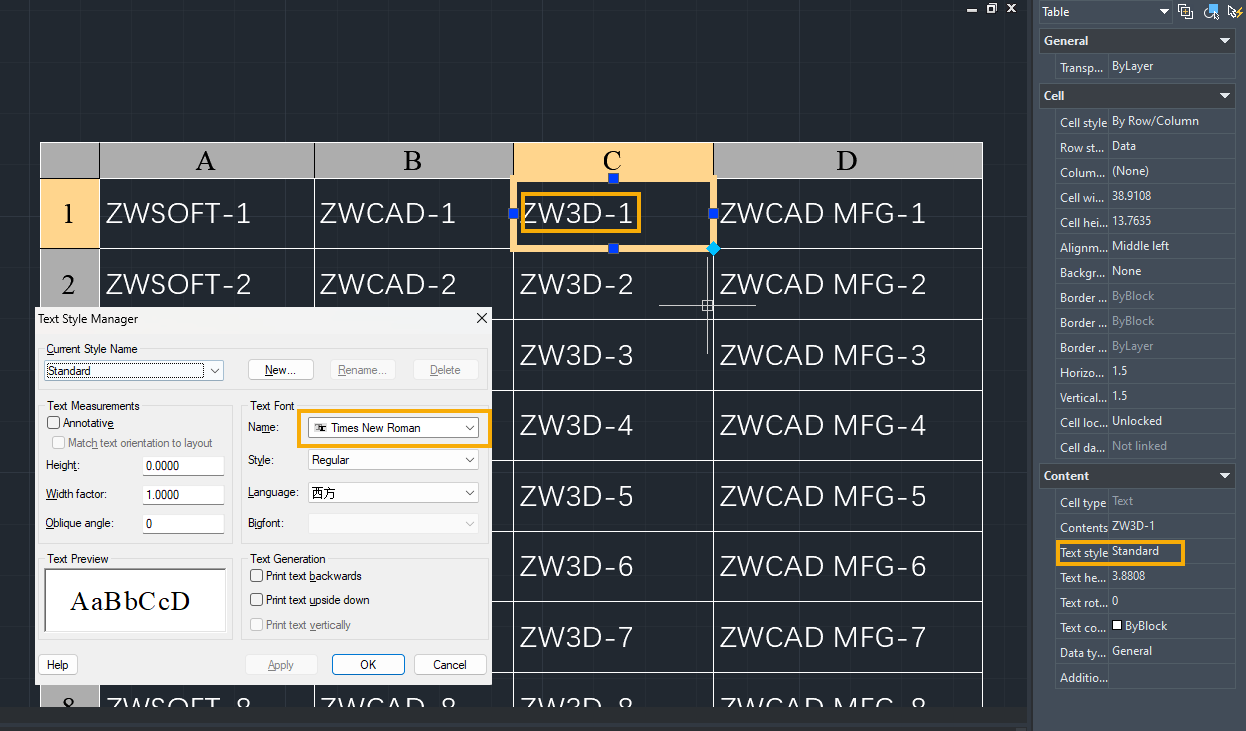
Task: Click the New... button in Text Style Manager
Action: coord(280,370)
